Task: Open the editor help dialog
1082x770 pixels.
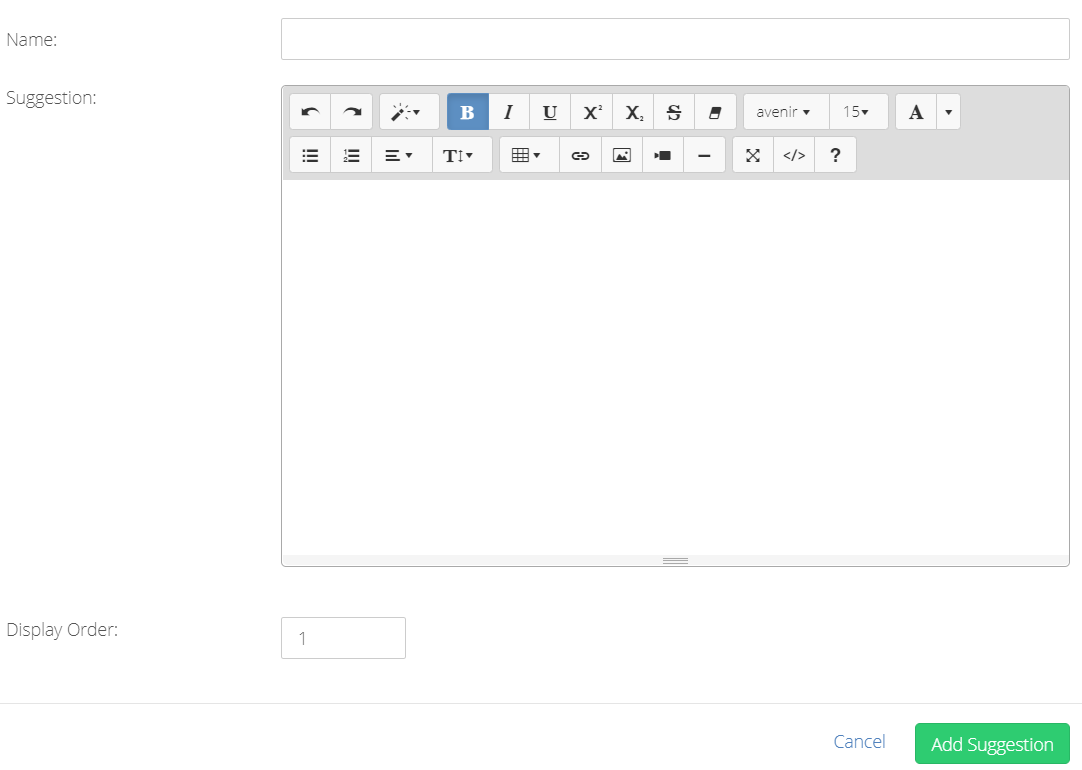Action: pos(836,155)
